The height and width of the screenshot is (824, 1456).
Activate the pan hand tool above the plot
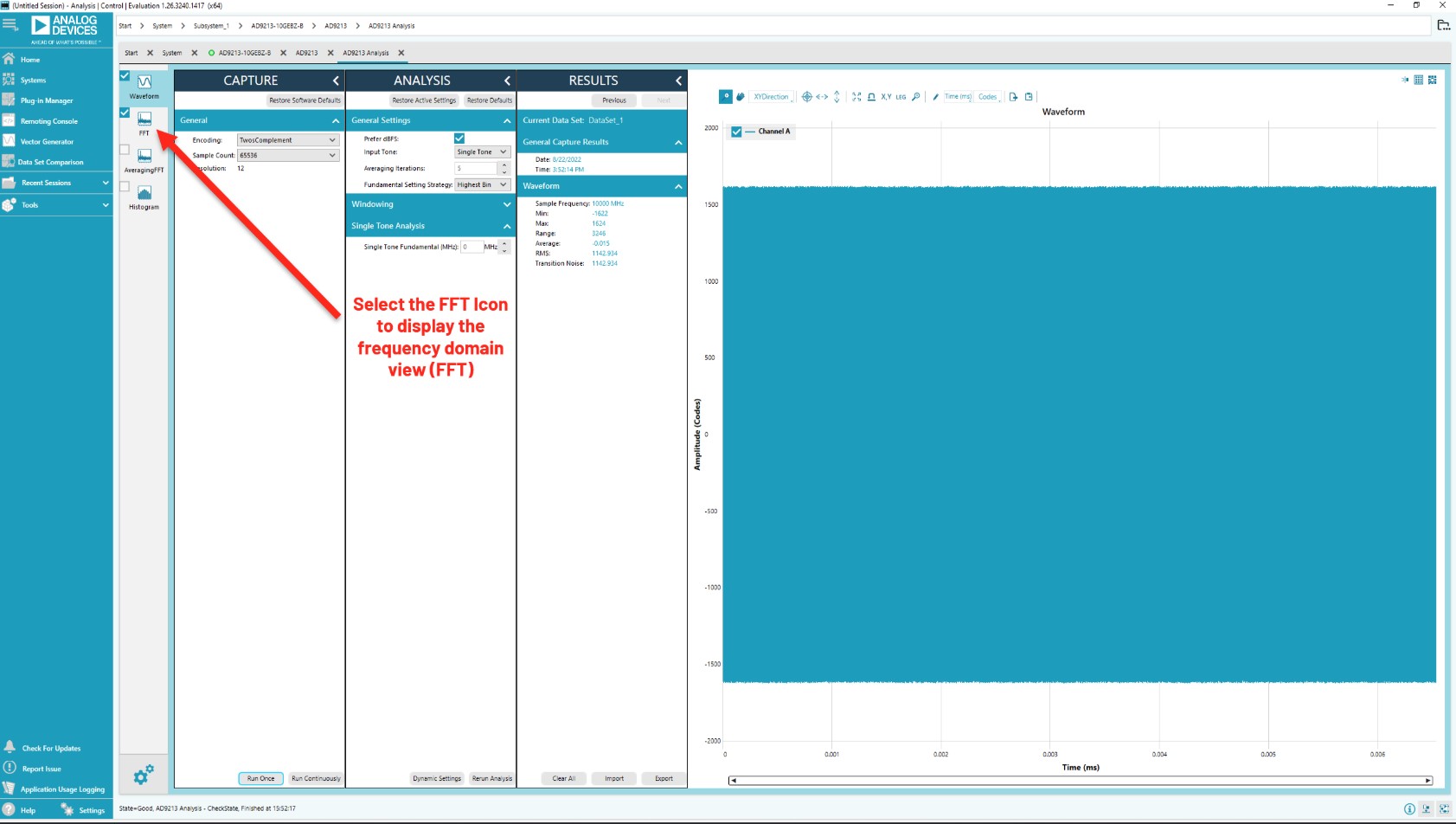pyautogui.click(x=741, y=96)
